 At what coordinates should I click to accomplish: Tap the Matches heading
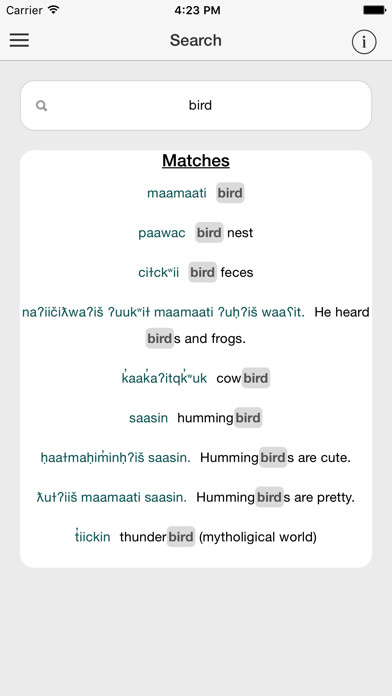(196, 160)
